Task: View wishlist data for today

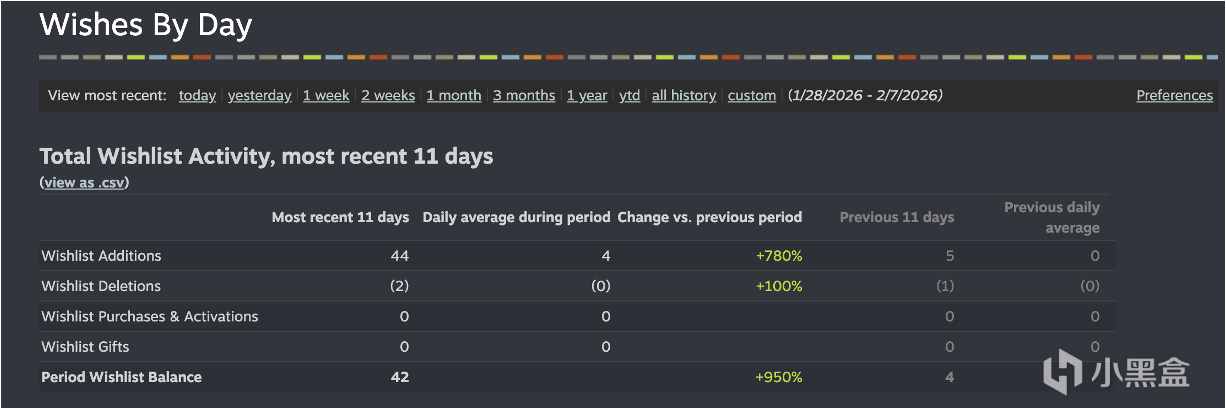Action: tap(197, 96)
